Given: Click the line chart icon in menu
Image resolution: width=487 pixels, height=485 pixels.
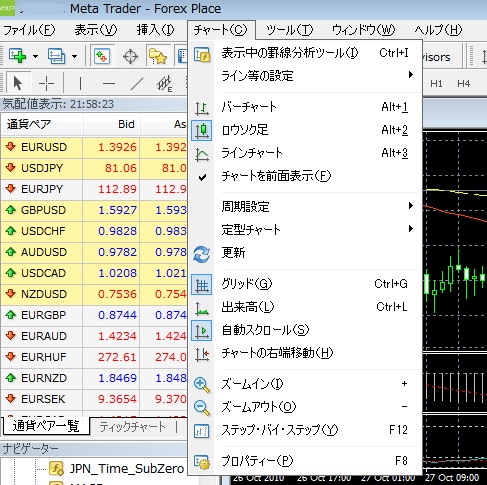Looking at the screenshot, I should [202, 154].
